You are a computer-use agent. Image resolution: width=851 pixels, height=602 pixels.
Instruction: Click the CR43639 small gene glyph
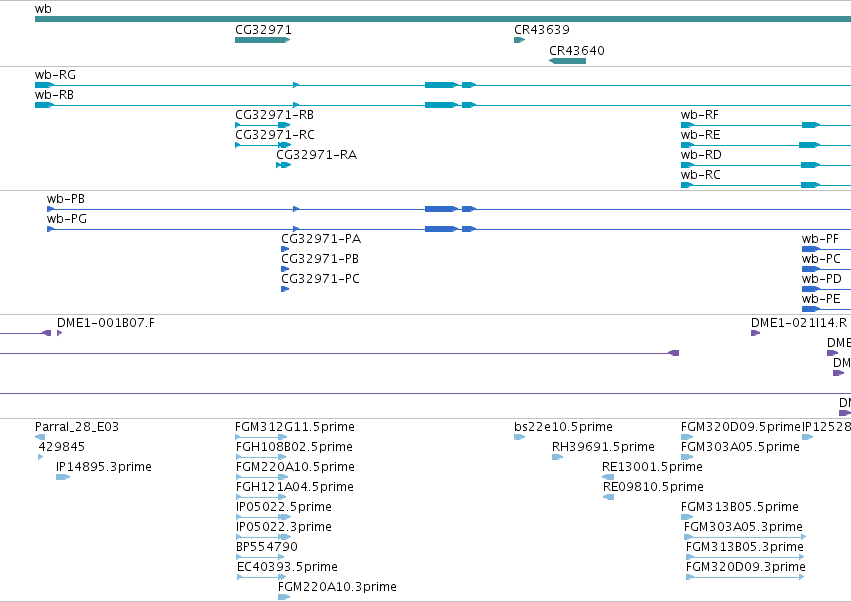coord(519,40)
